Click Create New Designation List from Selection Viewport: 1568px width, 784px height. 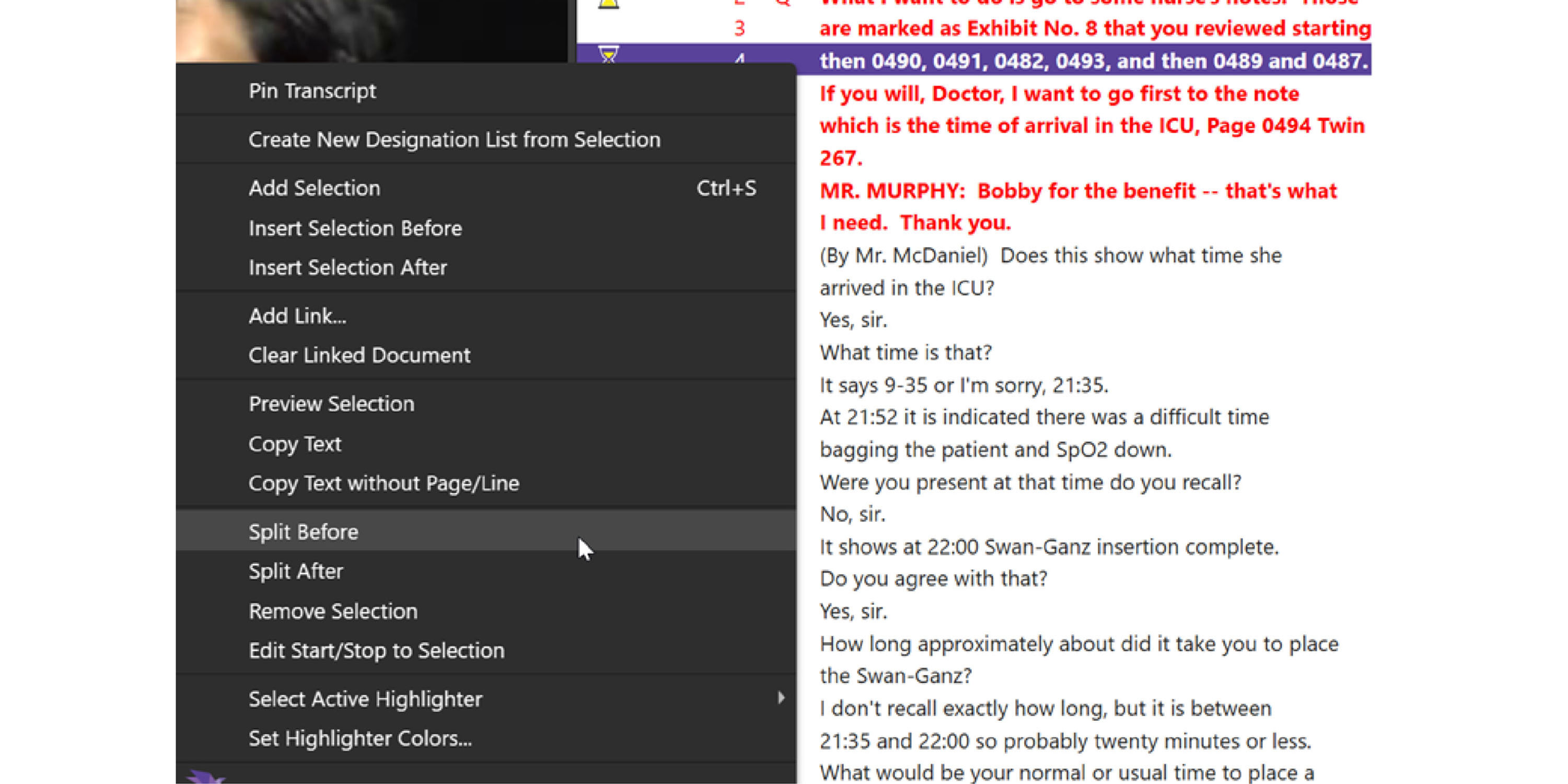click(454, 139)
